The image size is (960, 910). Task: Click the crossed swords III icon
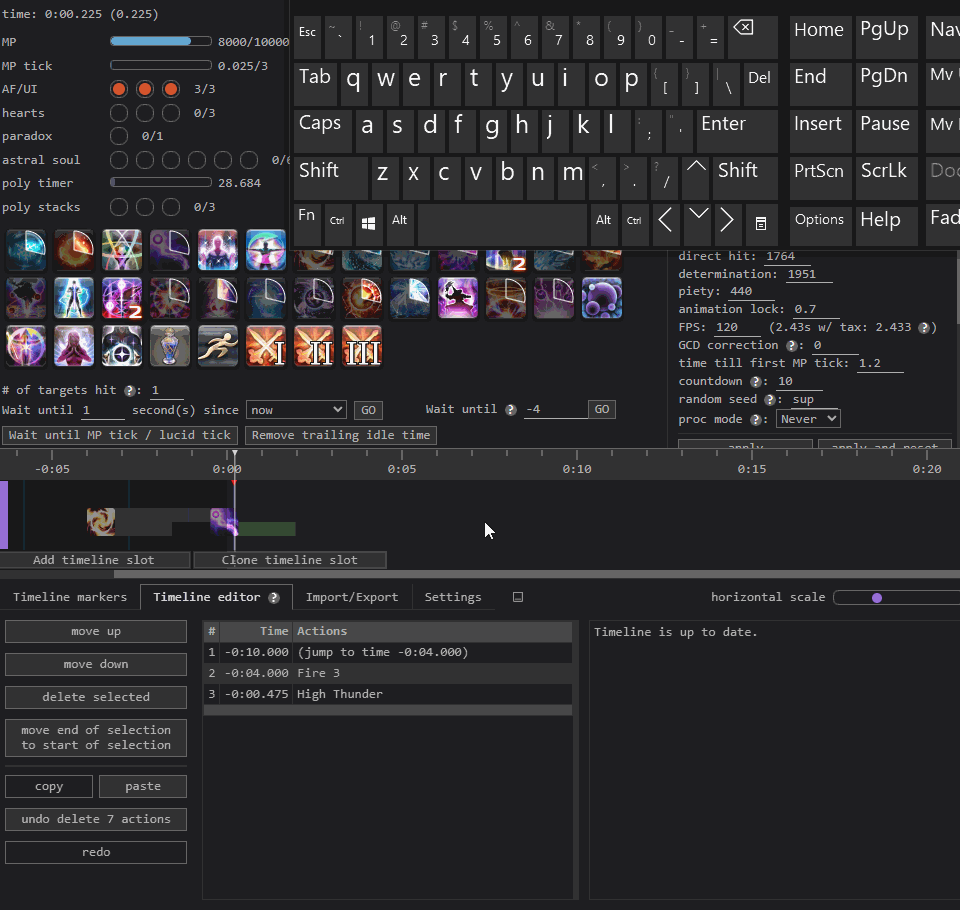coord(362,346)
